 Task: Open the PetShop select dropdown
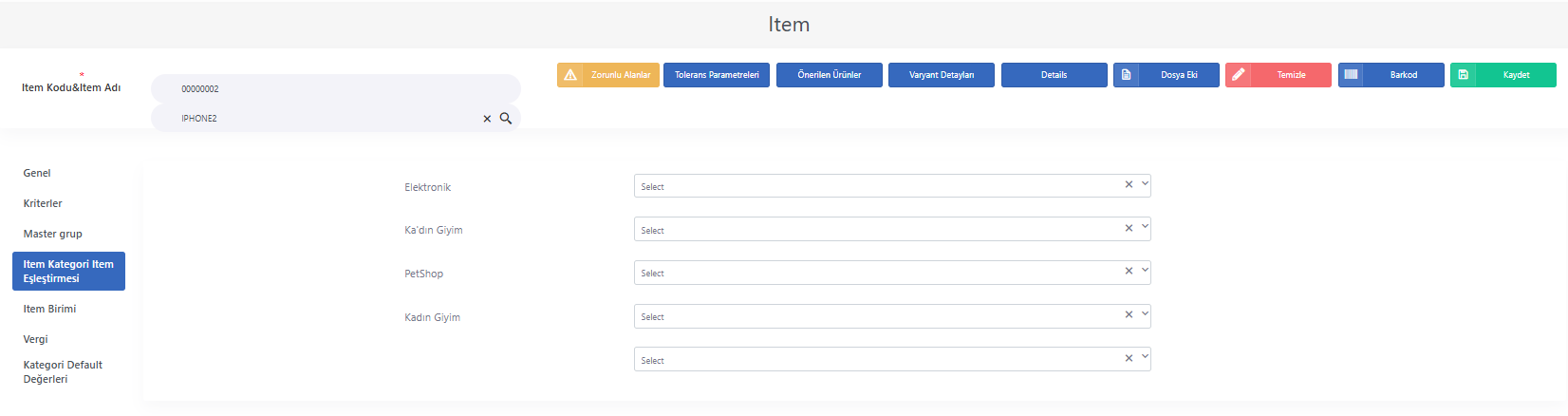[892, 273]
